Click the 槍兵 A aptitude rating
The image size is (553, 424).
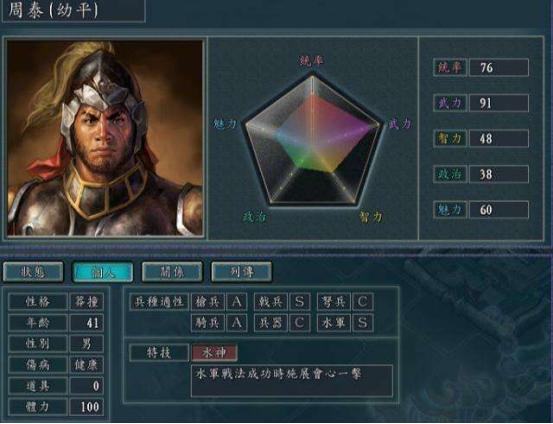click(x=236, y=302)
